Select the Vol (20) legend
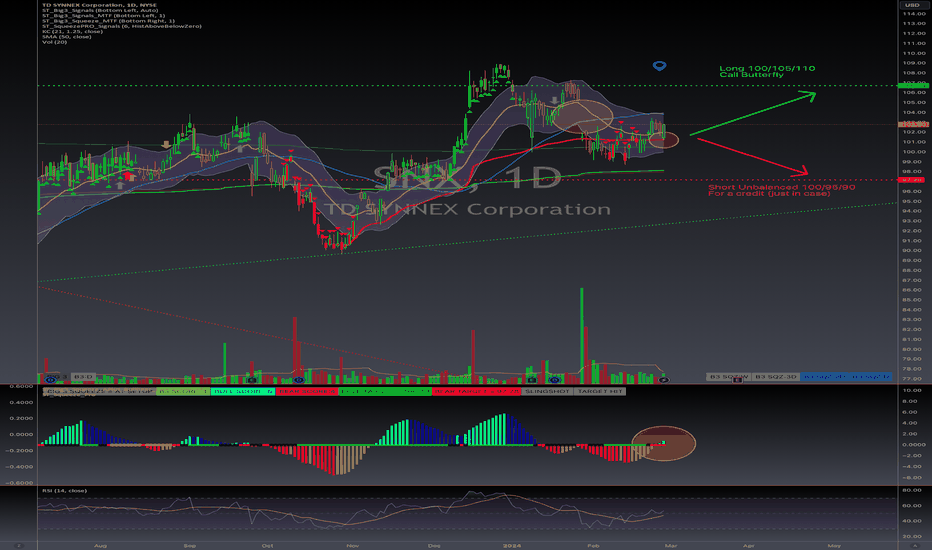Screen dimensions: 932x550 point(54,42)
